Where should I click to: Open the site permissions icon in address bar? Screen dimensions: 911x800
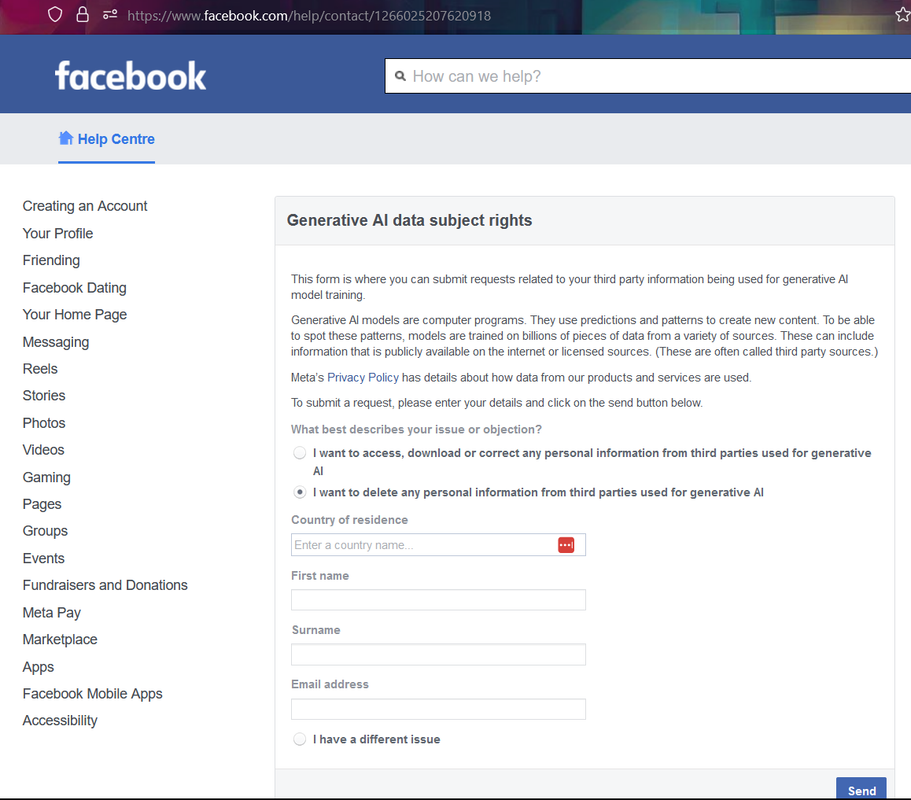[x=110, y=15]
